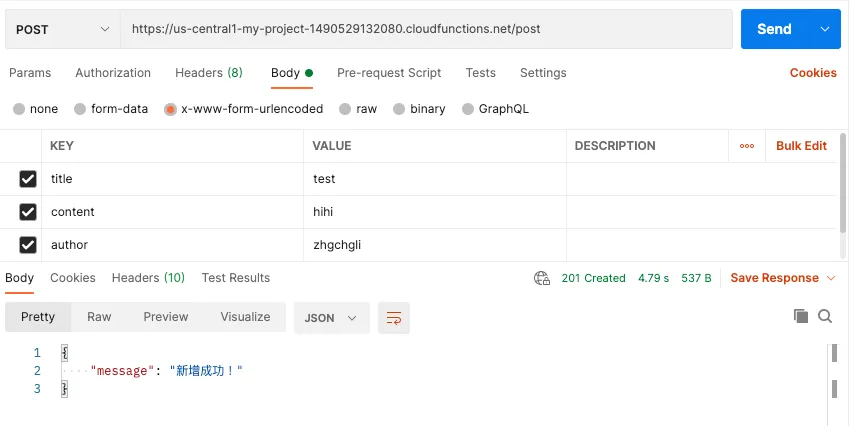The height and width of the screenshot is (426, 852).
Task: Expand the Send button arrow menu
Action: (x=825, y=29)
